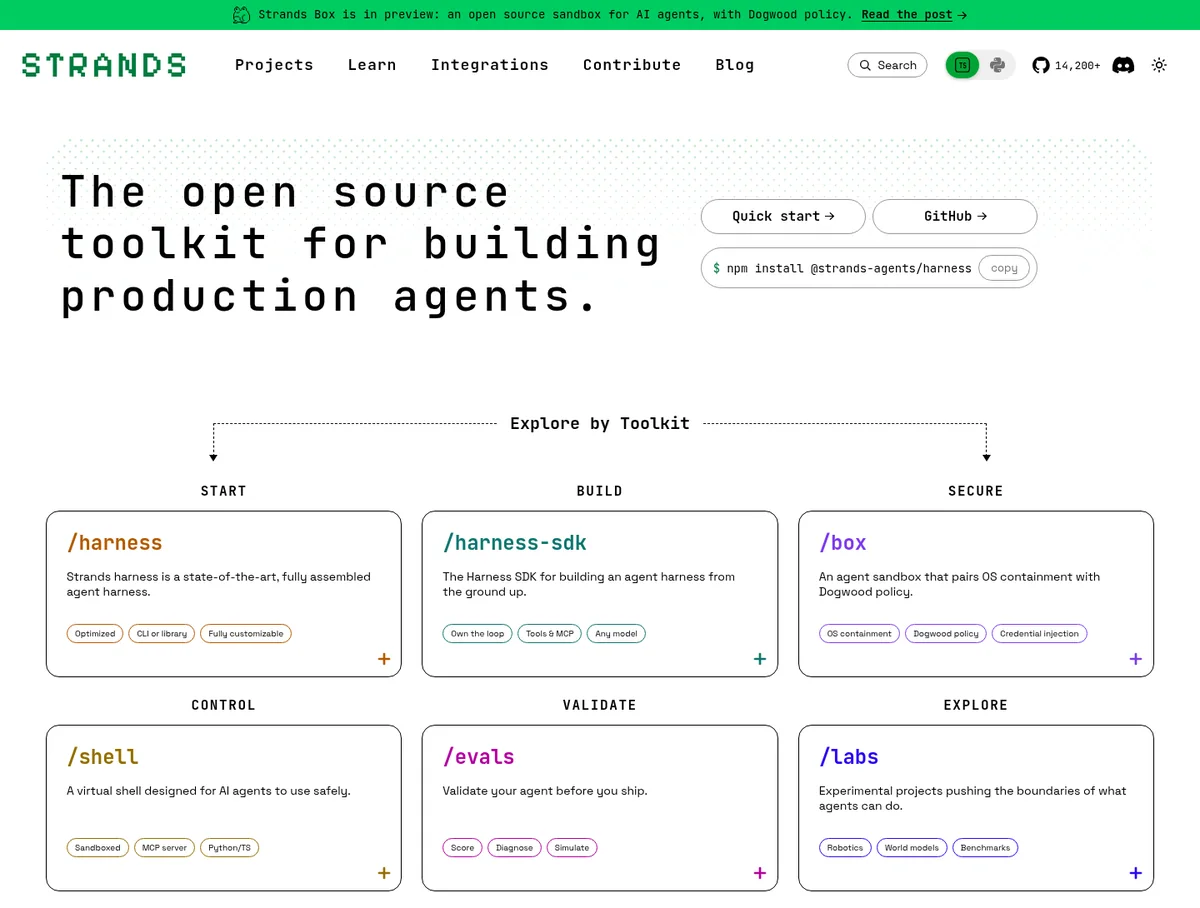
Task: Open the /box heading
Action: point(843,543)
